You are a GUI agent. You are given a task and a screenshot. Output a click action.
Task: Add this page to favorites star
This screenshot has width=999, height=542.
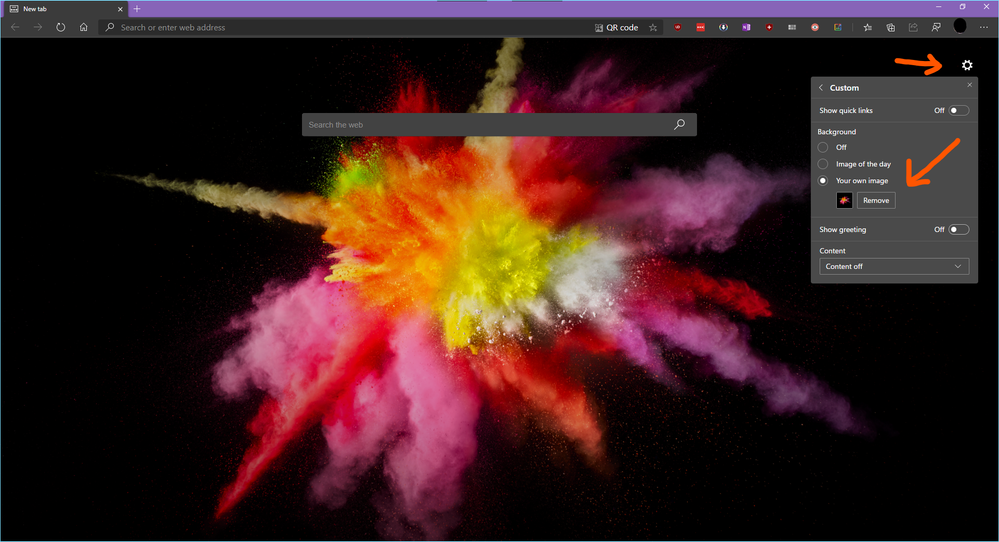(653, 27)
